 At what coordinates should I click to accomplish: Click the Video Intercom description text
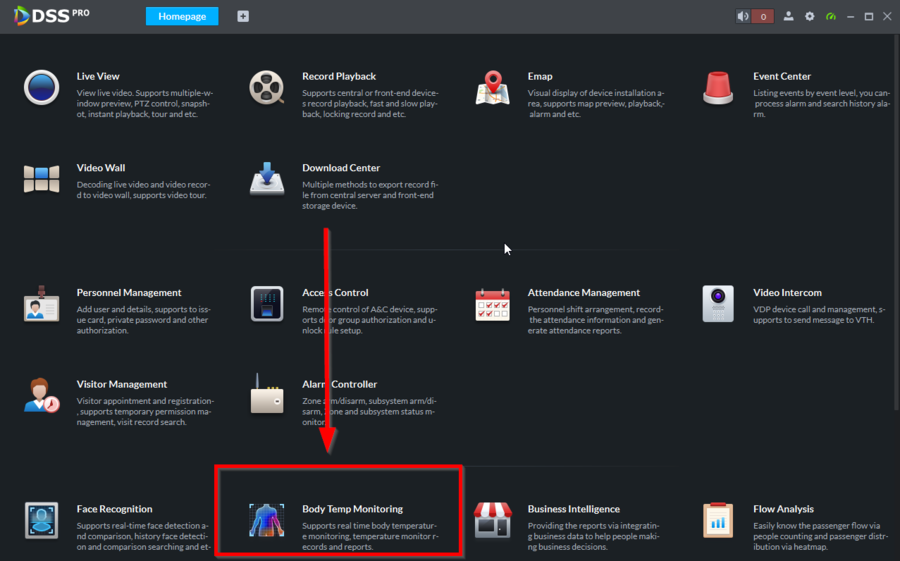(819, 315)
